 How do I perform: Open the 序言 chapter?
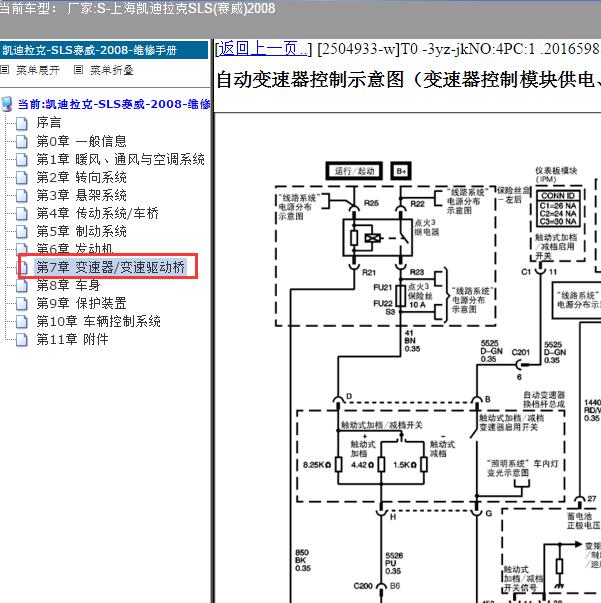[x=49, y=123]
